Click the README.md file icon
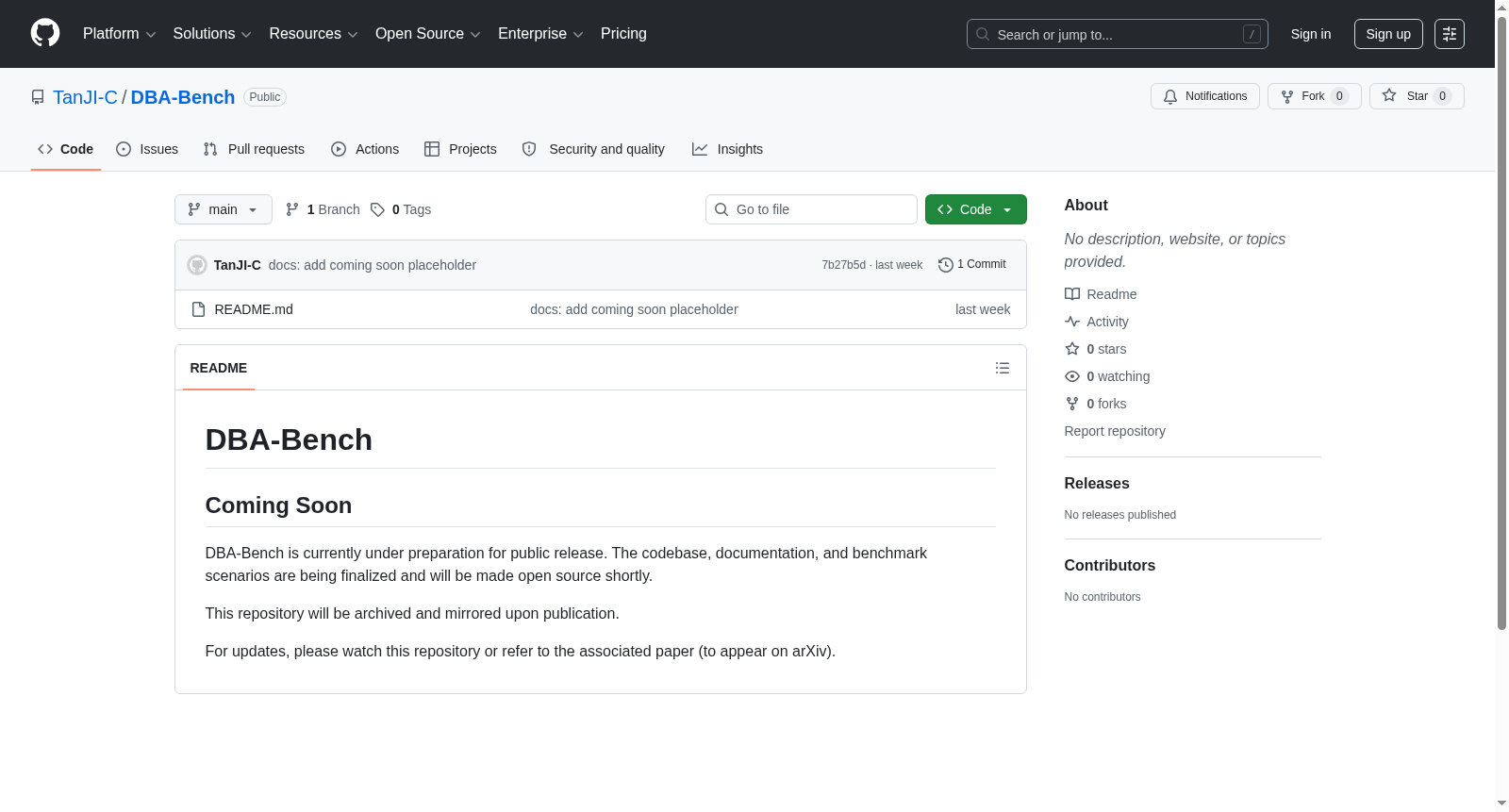The height and width of the screenshot is (812, 1509). pyautogui.click(x=198, y=309)
